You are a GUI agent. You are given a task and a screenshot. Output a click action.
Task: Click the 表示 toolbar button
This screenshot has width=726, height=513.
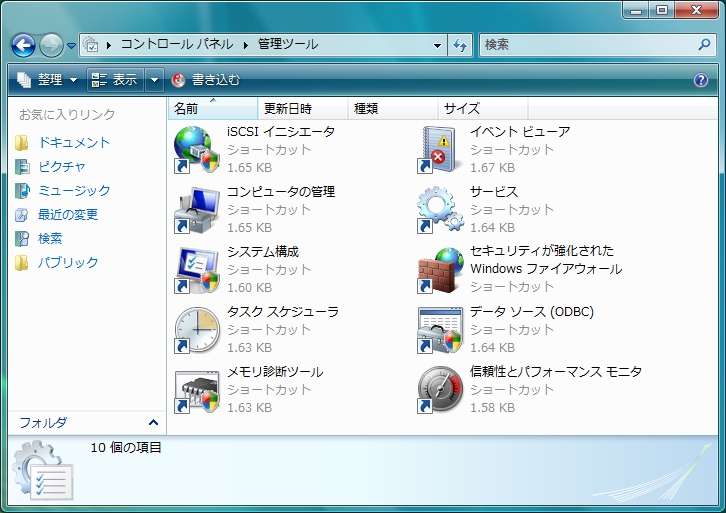(115, 80)
